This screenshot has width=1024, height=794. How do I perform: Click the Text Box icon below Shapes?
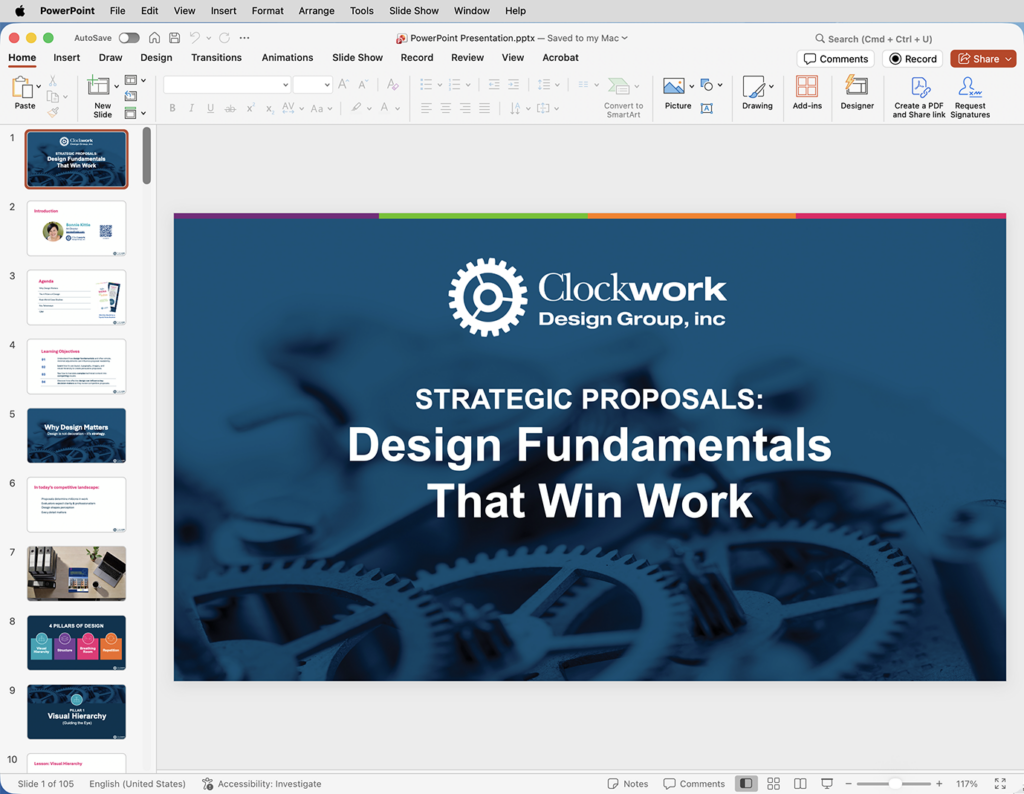point(707,108)
